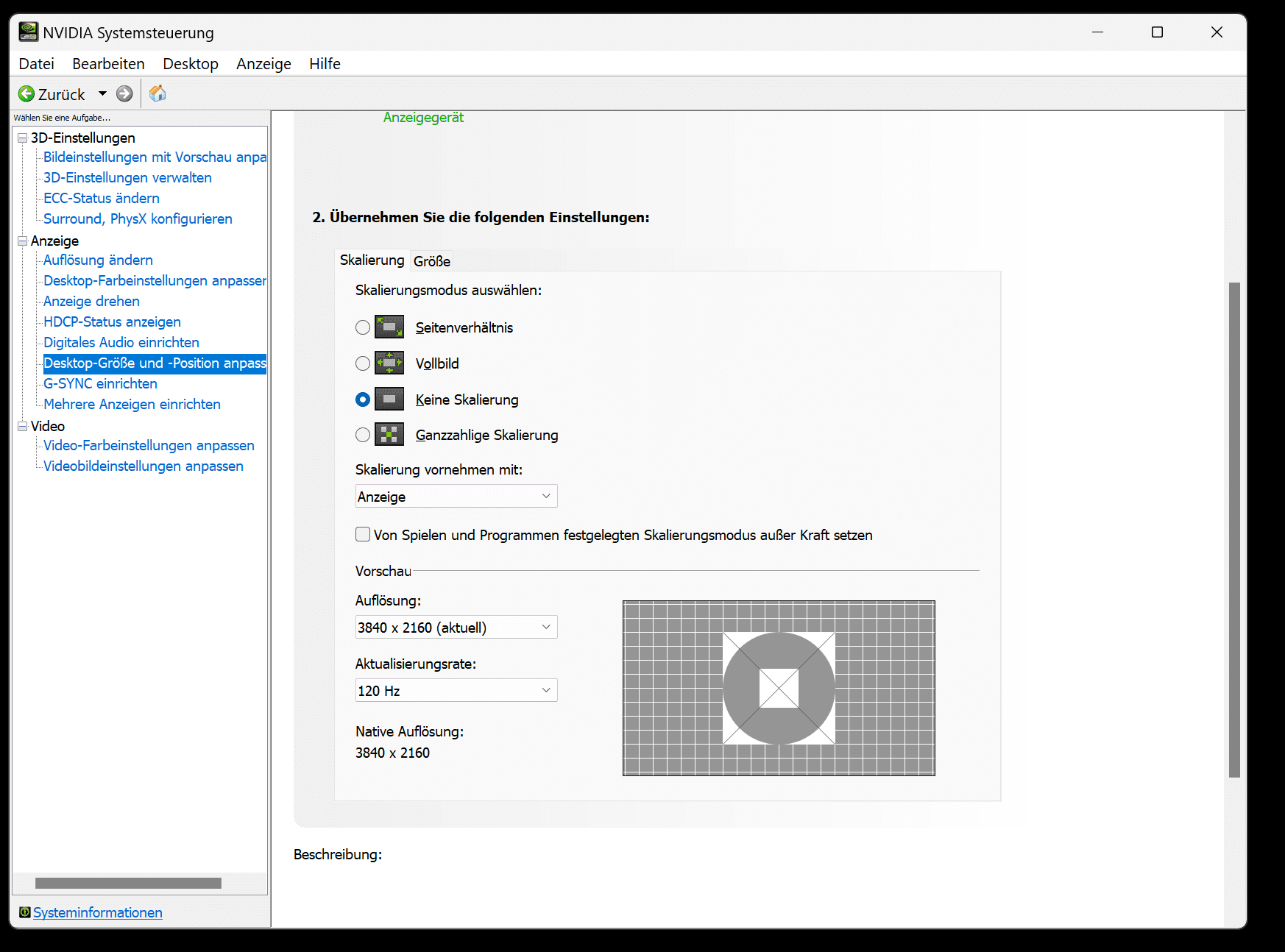The height and width of the screenshot is (952, 1285).
Task: Maximize the NVIDIA Systemsteuerung window
Action: 1157,32
